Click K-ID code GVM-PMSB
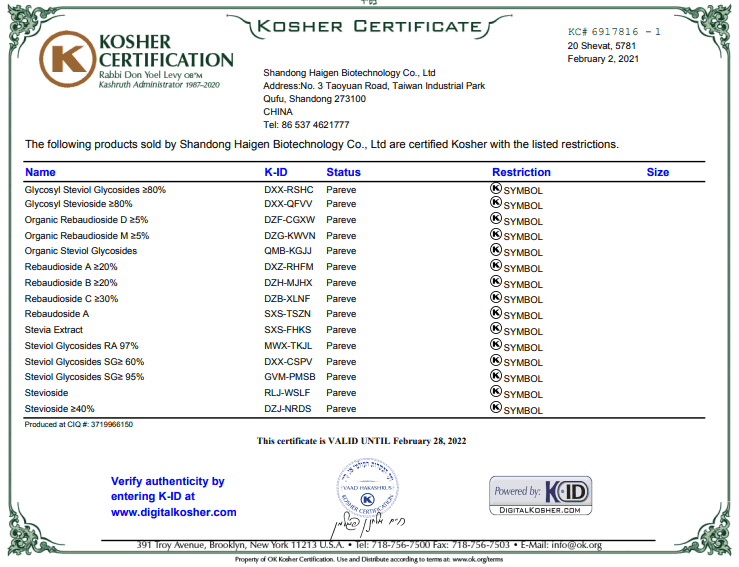Screen dimensions: 739x567 289,377
